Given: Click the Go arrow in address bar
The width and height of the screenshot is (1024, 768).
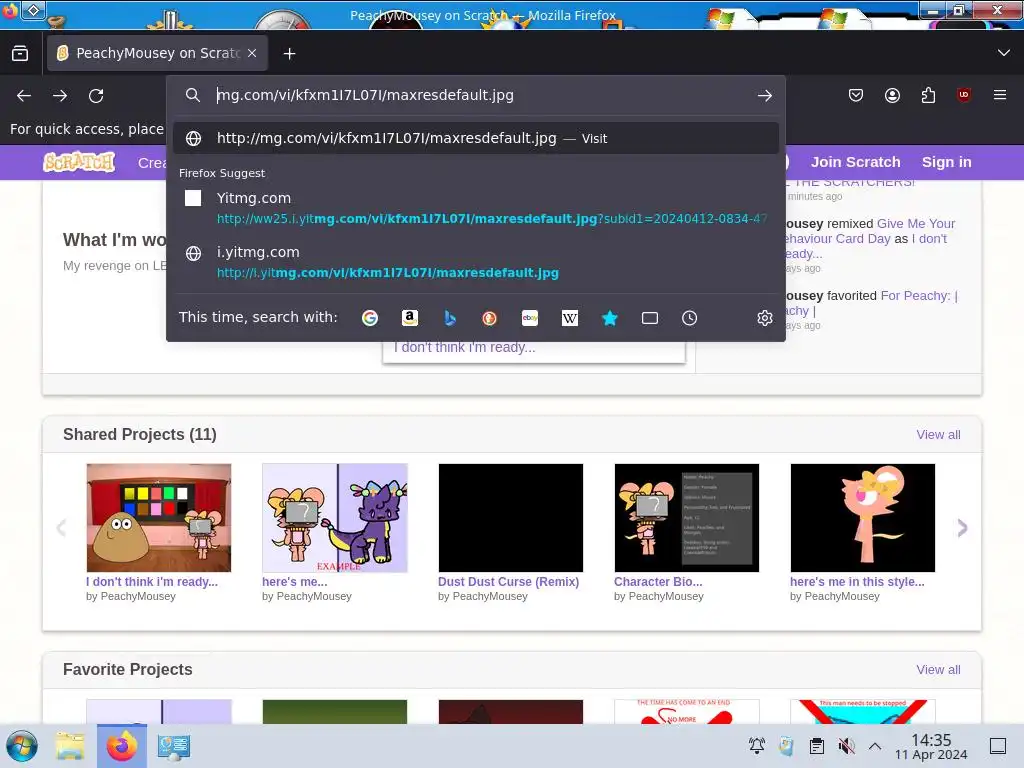Looking at the screenshot, I should (x=765, y=95).
